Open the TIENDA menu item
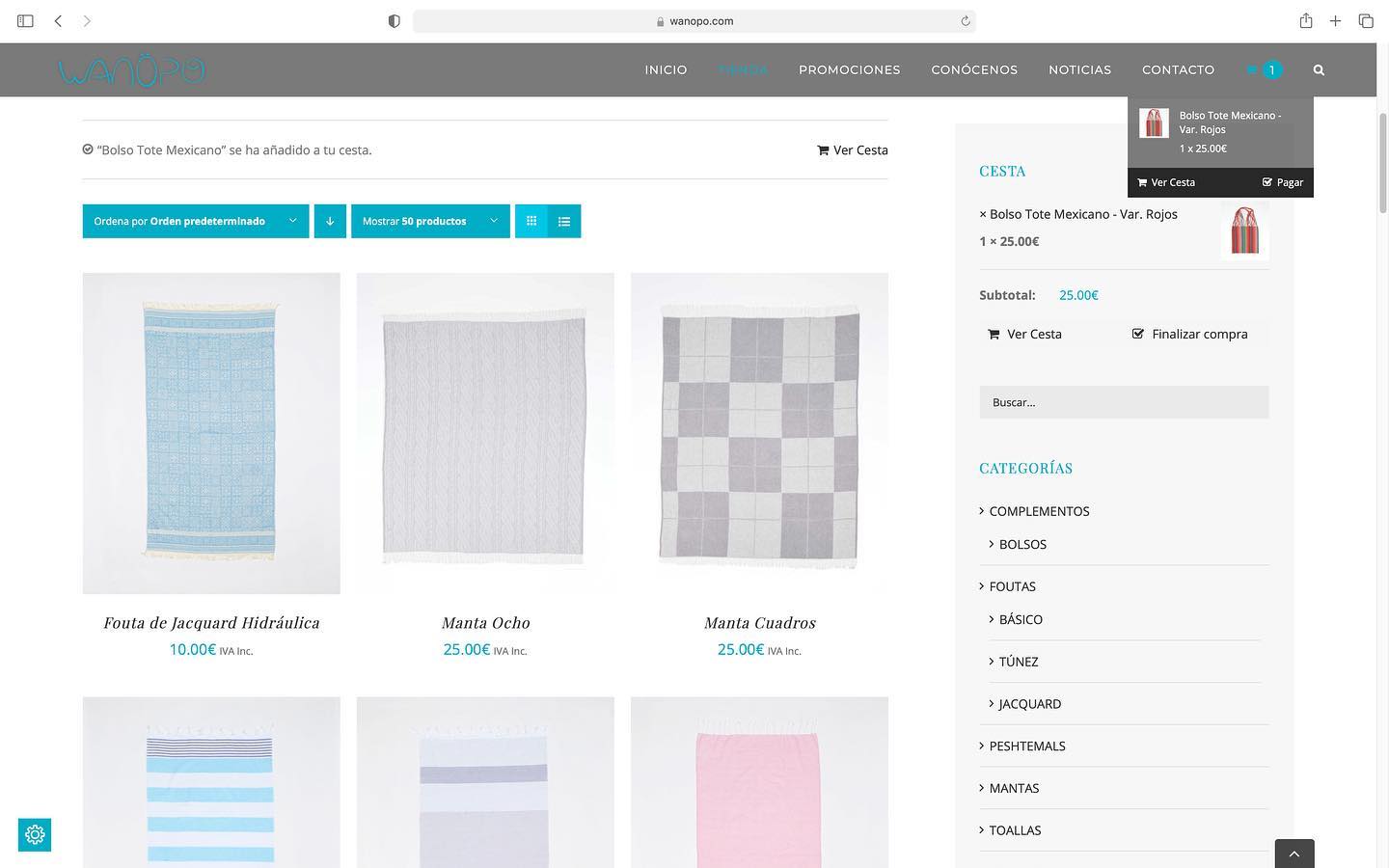This screenshot has height=868, width=1389. click(x=743, y=69)
